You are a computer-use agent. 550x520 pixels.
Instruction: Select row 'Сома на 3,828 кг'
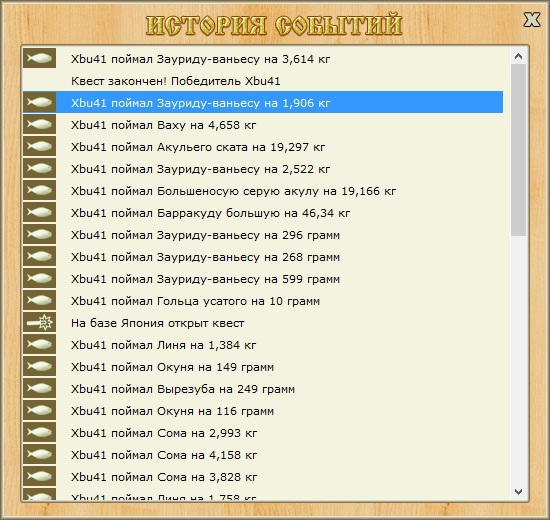click(263, 476)
